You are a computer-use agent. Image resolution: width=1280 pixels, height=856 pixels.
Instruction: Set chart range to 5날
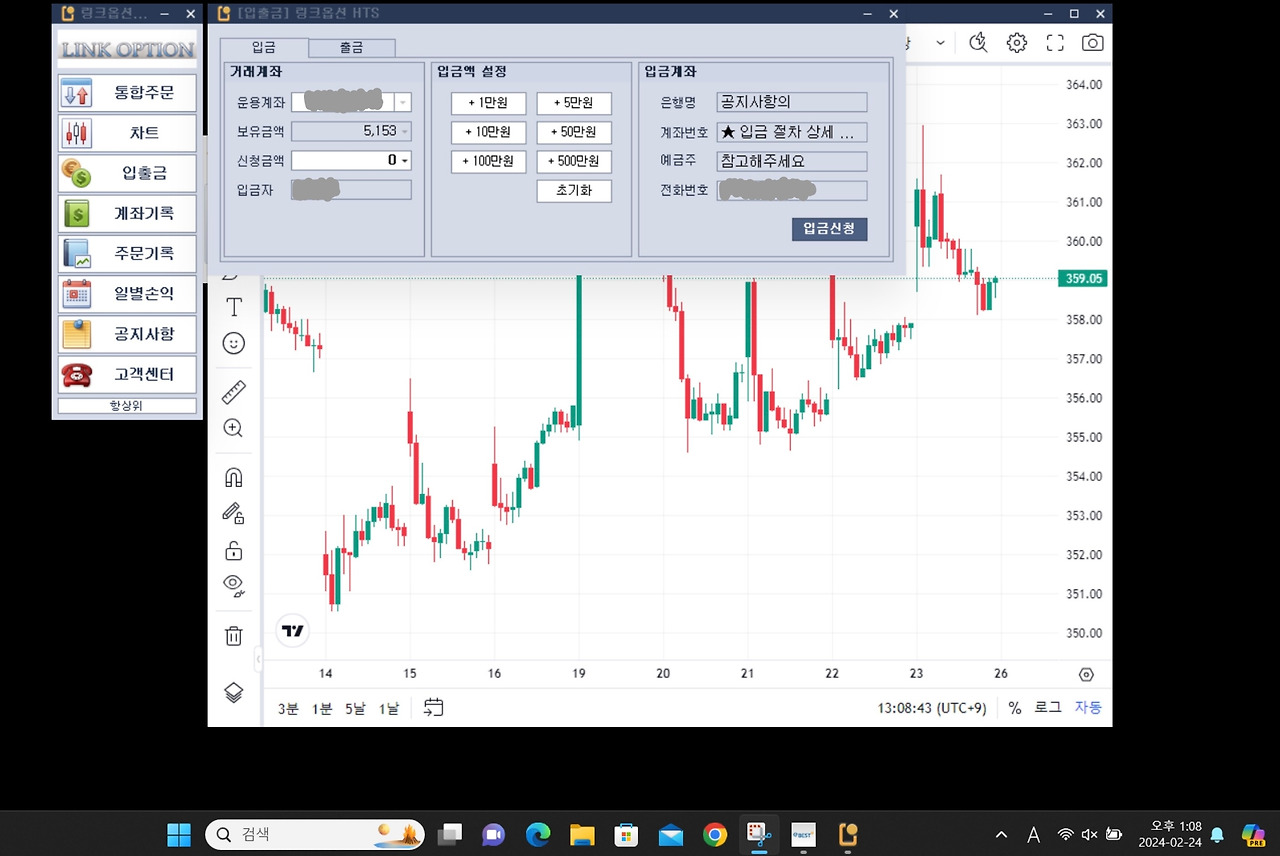[355, 708]
